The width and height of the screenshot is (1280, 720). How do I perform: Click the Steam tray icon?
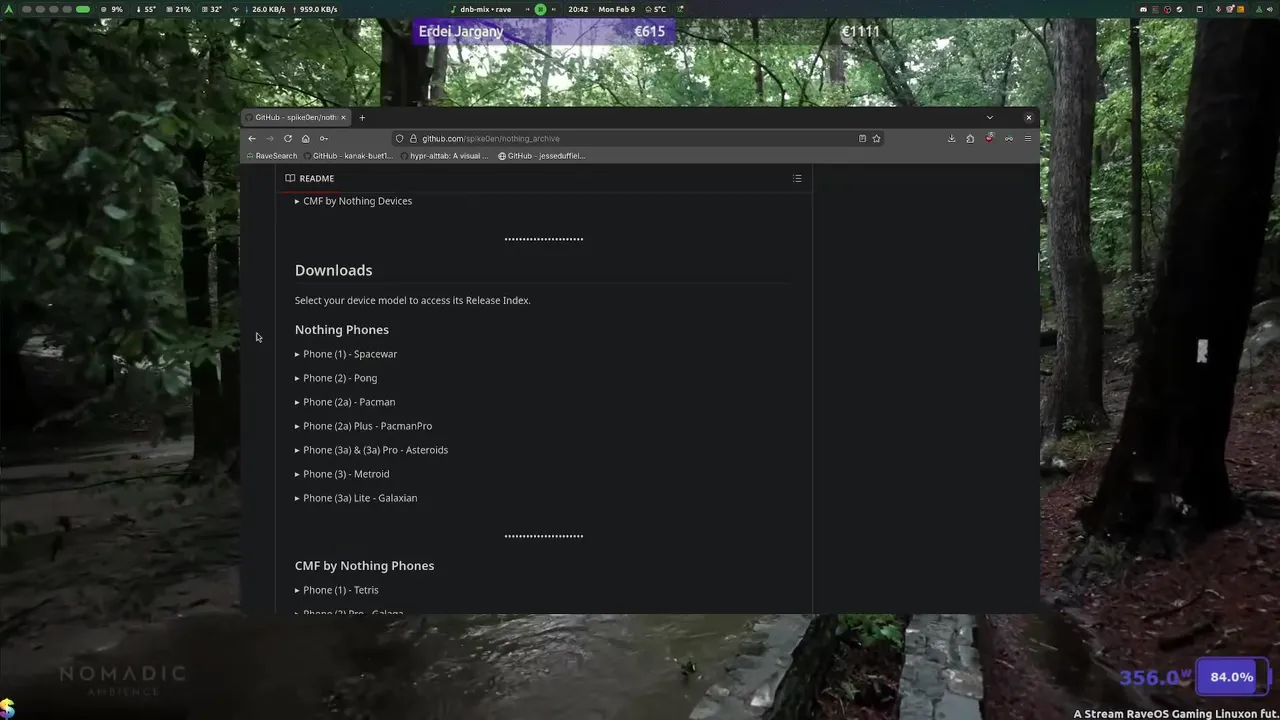(1179, 9)
